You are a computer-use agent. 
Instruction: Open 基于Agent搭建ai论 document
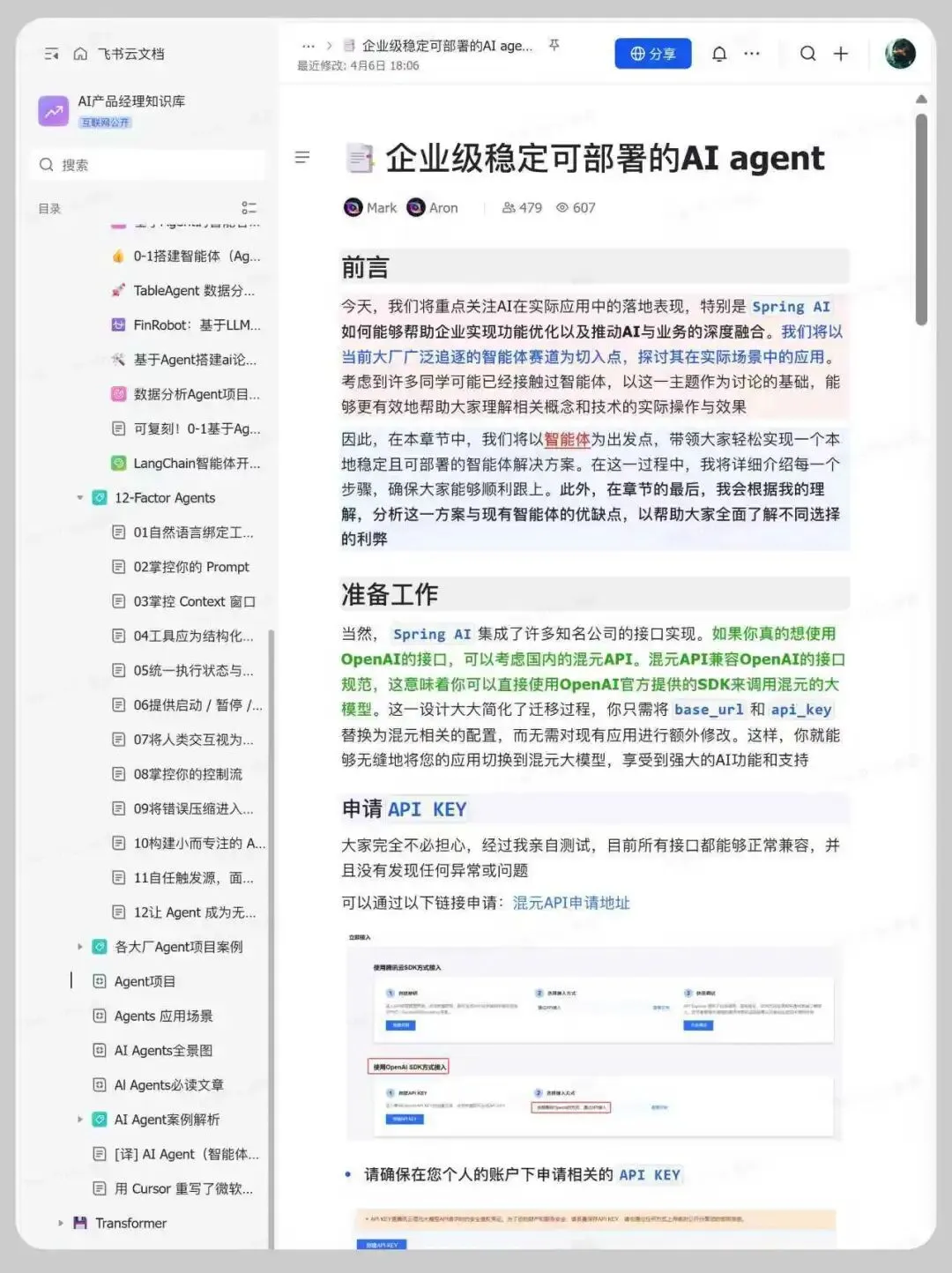coord(186,360)
